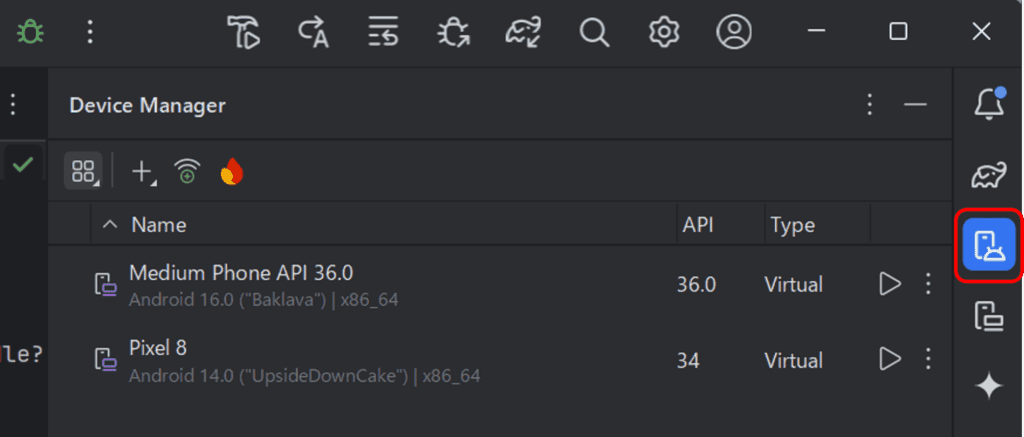Open the Device Manager sidebar icon
Image resolution: width=1024 pixels, height=437 pixels.
(x=989, y=245)
